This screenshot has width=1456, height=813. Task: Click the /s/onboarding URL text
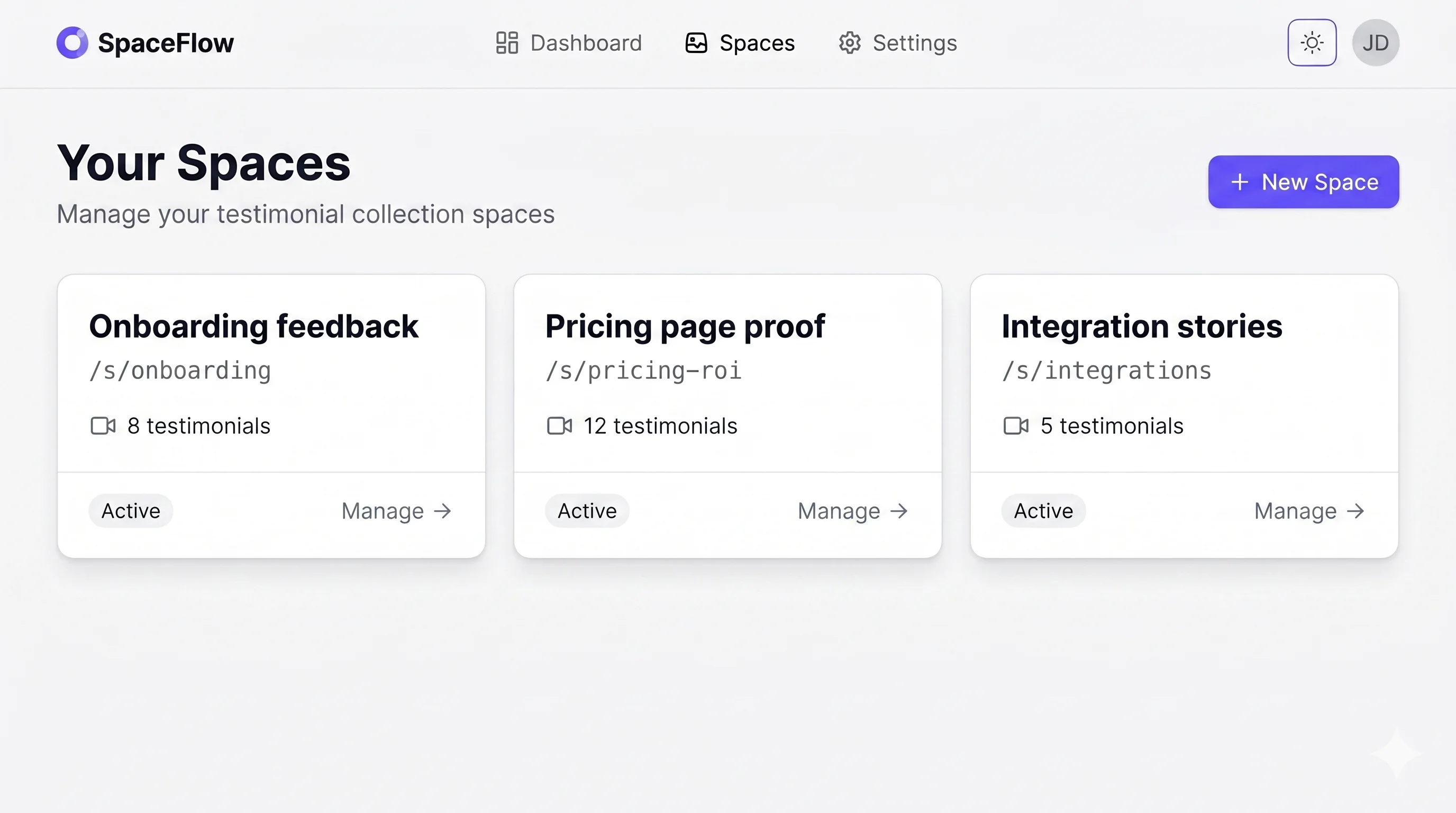pos(180,371)
